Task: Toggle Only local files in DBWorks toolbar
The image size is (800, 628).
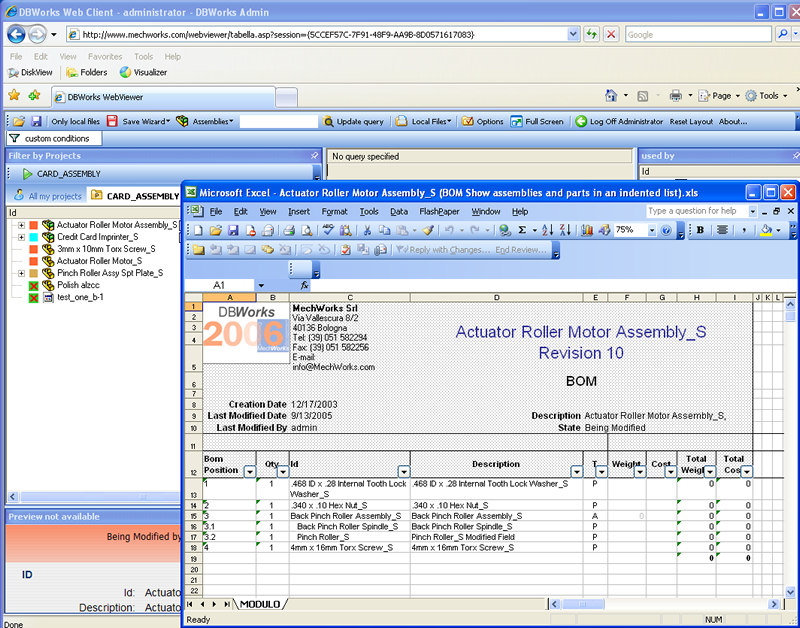Action: pyautogui.click(x=76, y=121)
